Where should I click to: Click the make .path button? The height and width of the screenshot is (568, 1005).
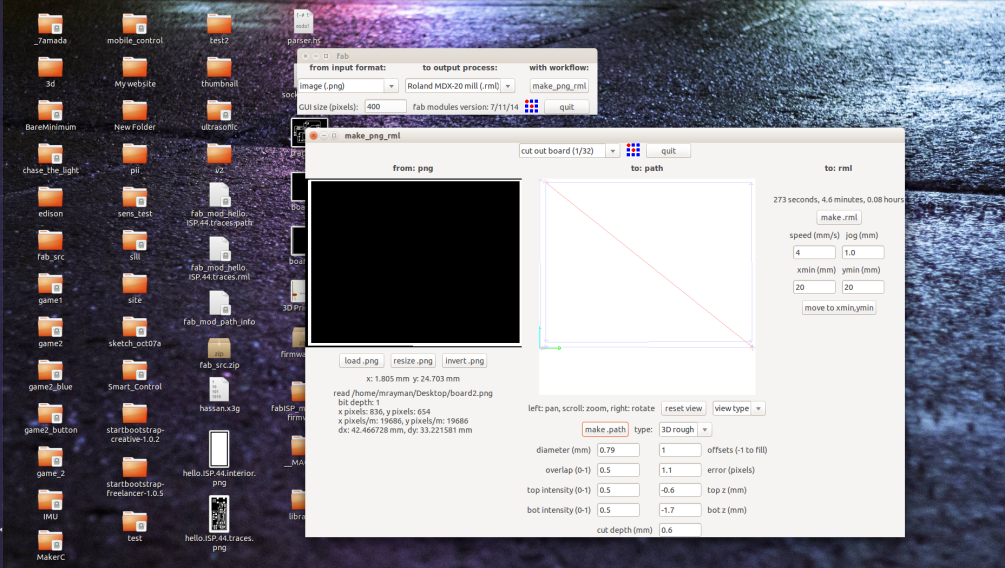point(605,430)
